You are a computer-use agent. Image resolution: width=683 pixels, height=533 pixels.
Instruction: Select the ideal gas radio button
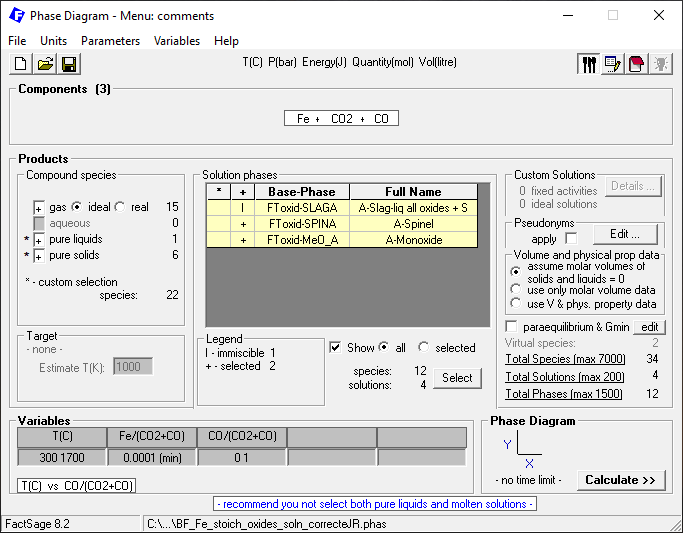coord(77,207)
